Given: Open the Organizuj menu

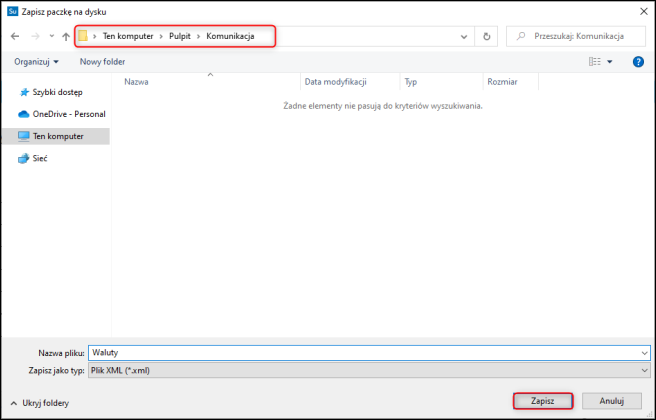Looking at the screenshot, I should point(36,62).
